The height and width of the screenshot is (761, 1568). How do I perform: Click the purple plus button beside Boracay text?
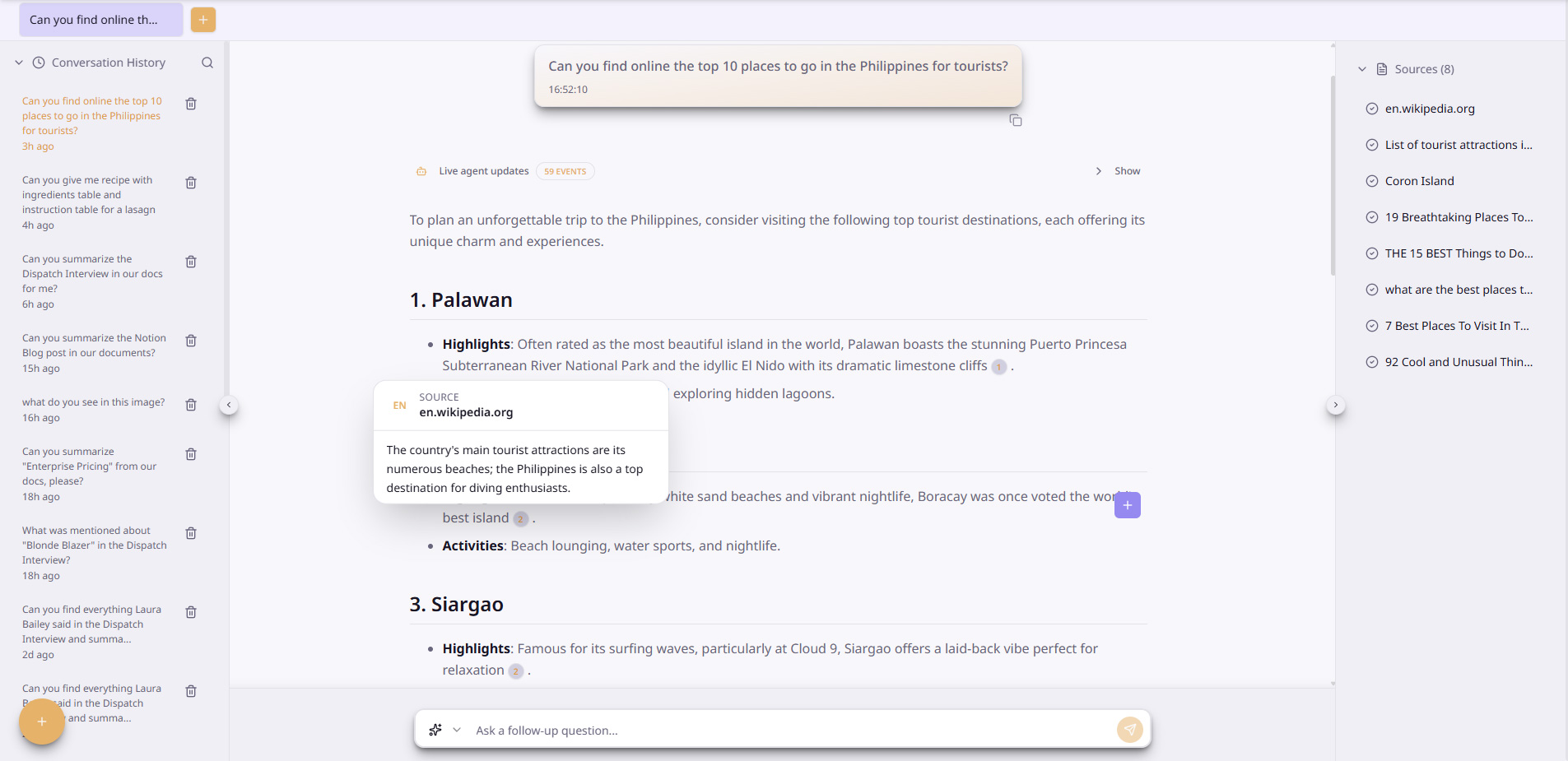point(1127,505)
